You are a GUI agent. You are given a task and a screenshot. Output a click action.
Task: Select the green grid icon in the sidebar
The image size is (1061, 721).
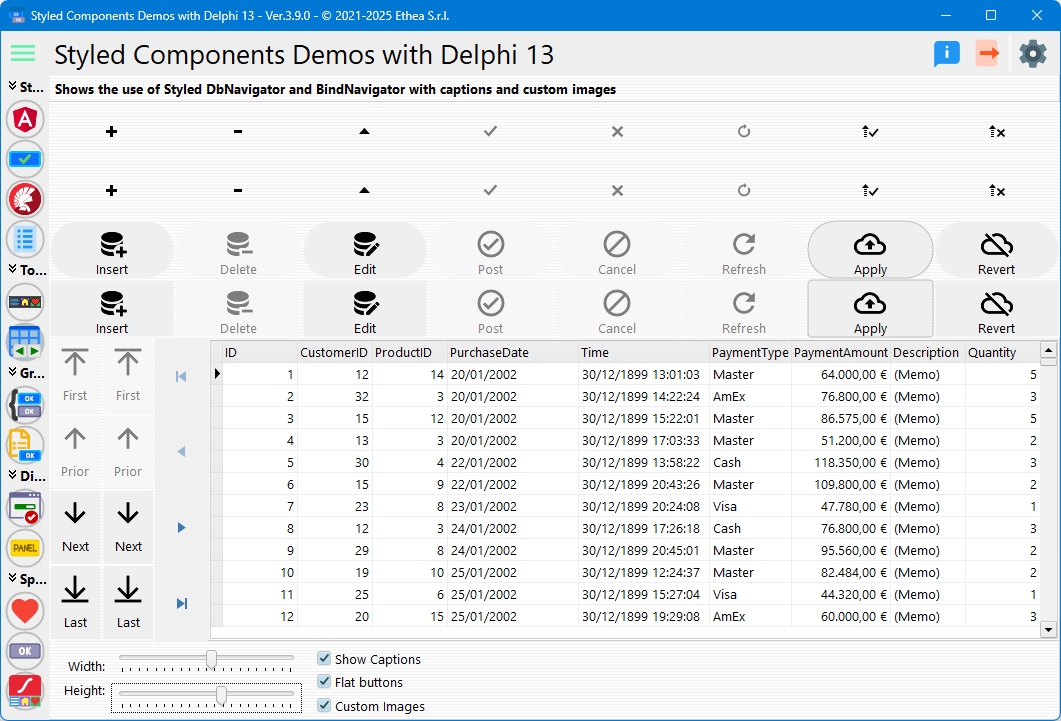pos(25,342)
